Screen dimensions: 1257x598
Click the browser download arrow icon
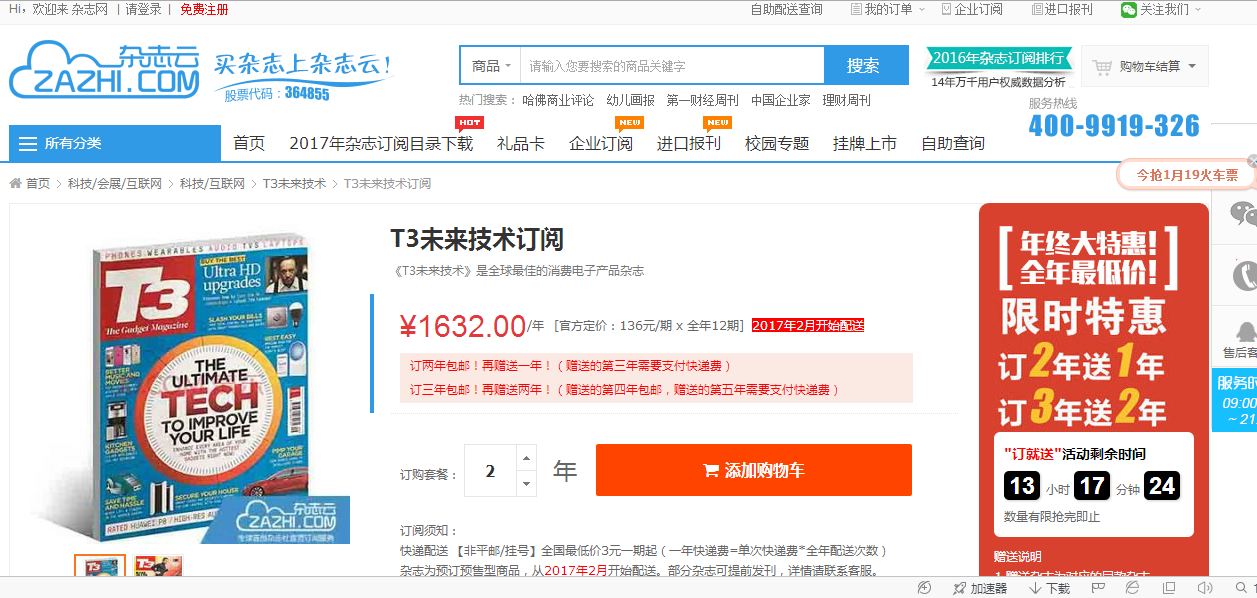1035,588
